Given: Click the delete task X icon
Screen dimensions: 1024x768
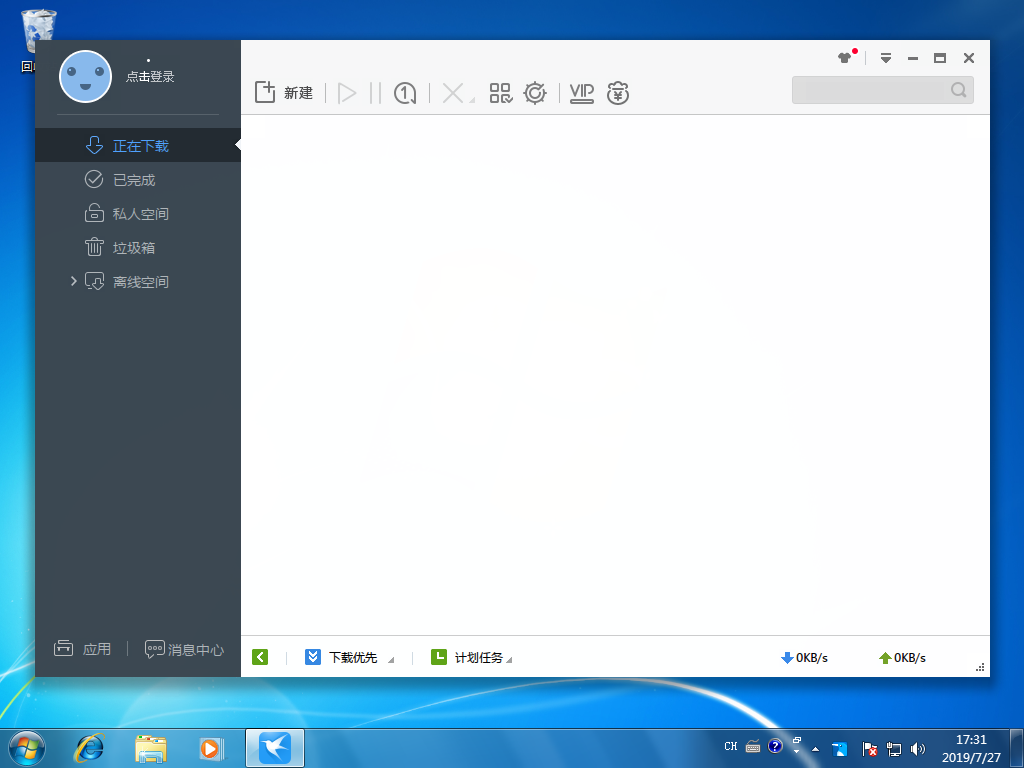Looking at the screenshot, I should (x=453, y=93).
